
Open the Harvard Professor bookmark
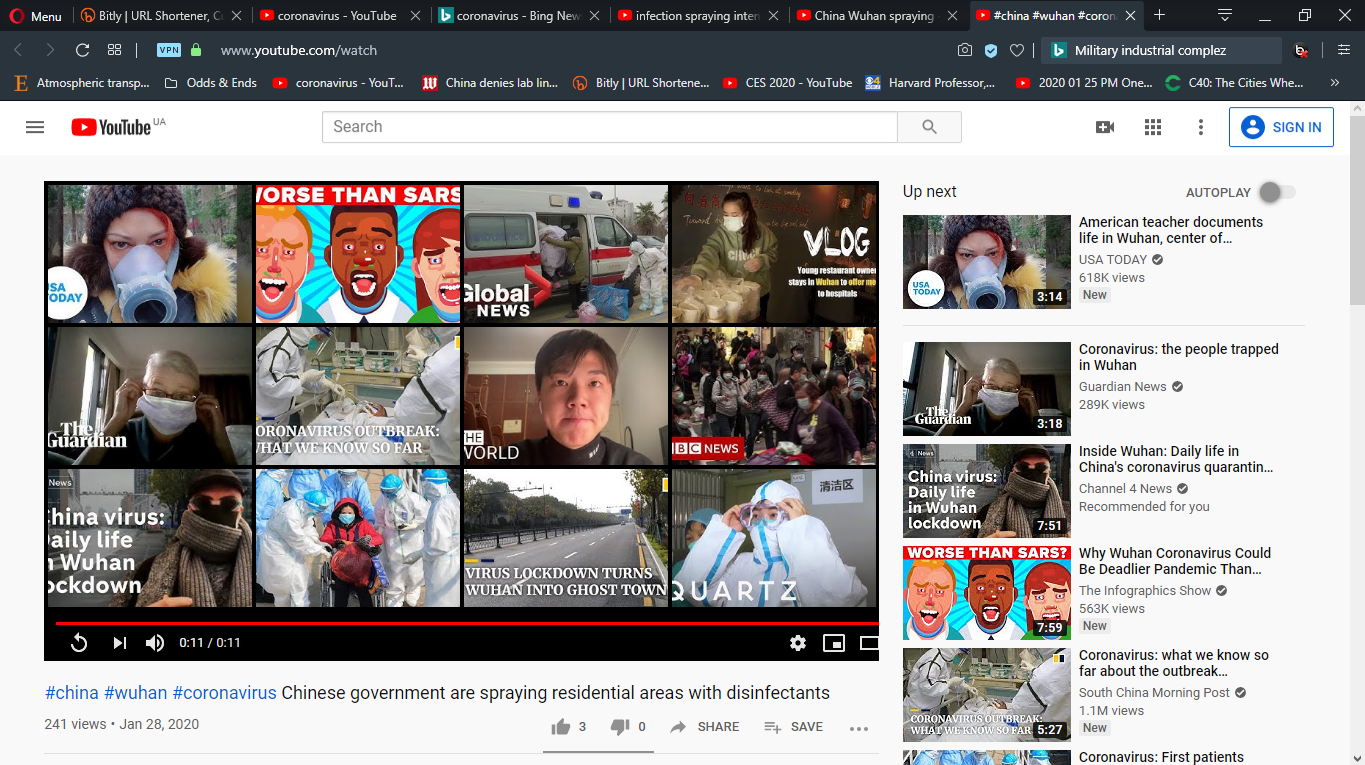point(931,83)
